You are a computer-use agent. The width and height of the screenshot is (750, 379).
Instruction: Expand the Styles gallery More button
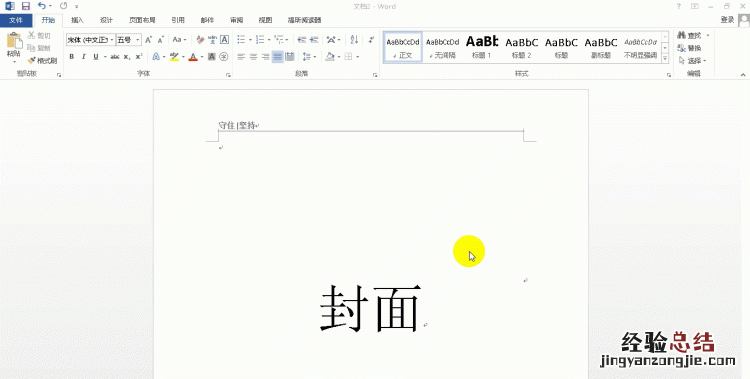pyautogui.click(x=665, y=58)
